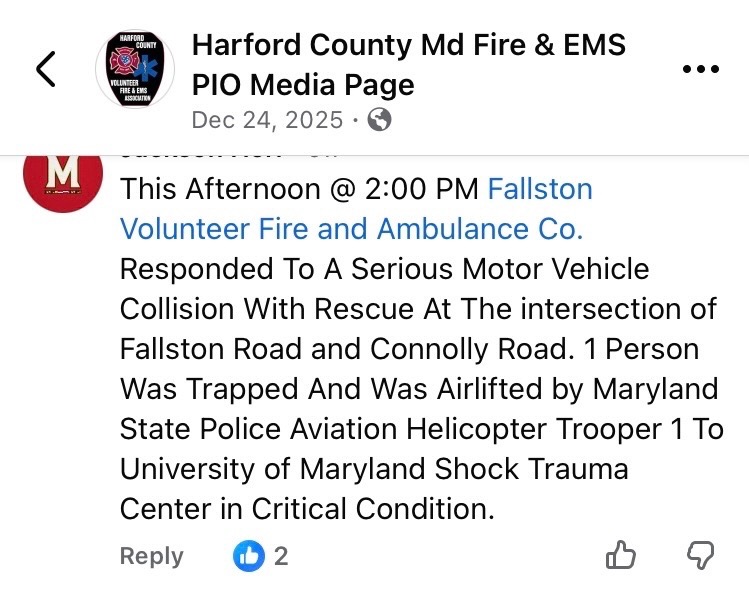Open the Harford County page logo
Image resolution: width=749 pixels, height=606 pixels.
(x=135, y=69)
